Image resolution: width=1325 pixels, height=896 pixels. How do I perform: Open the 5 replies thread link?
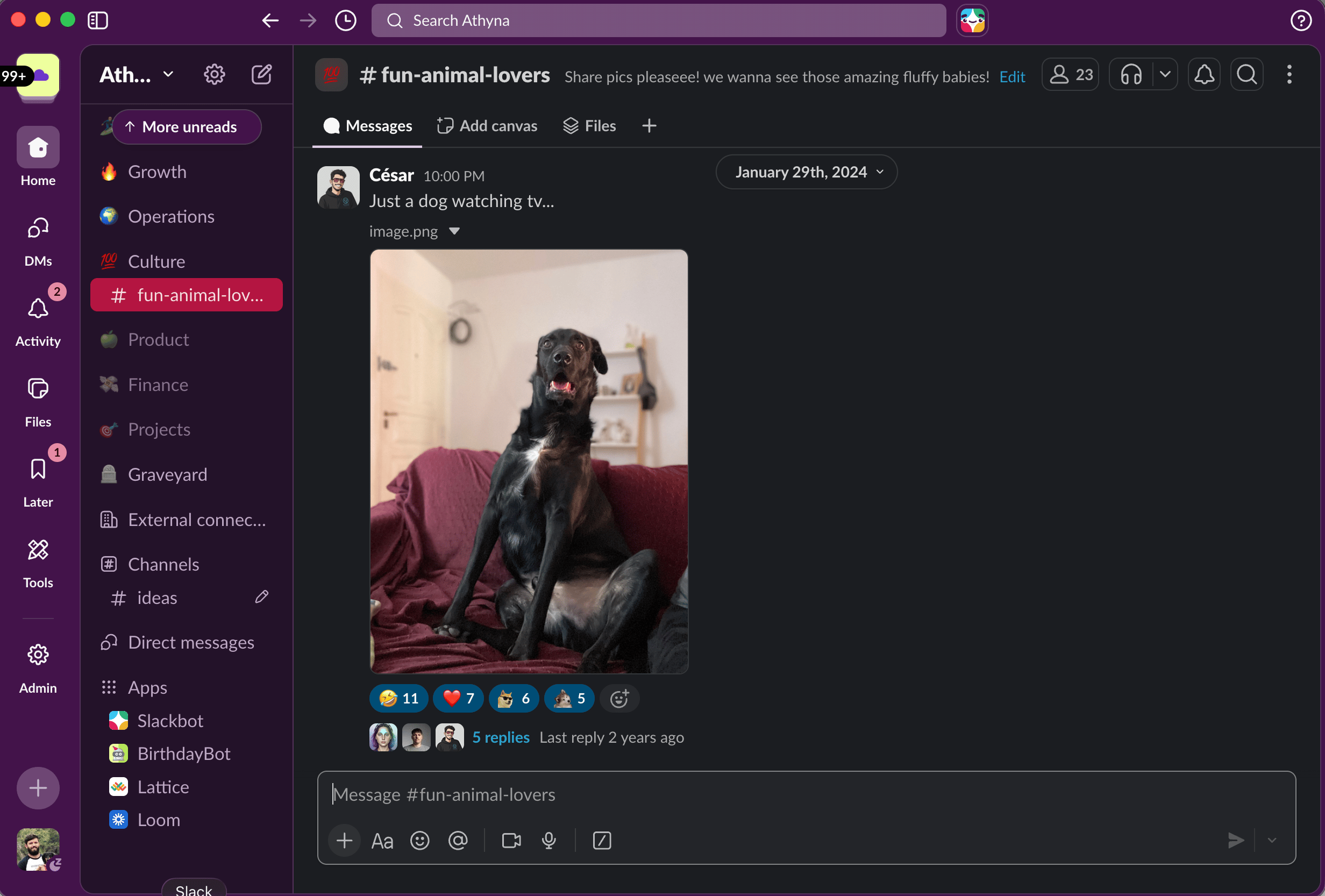(x=501, y=737)
